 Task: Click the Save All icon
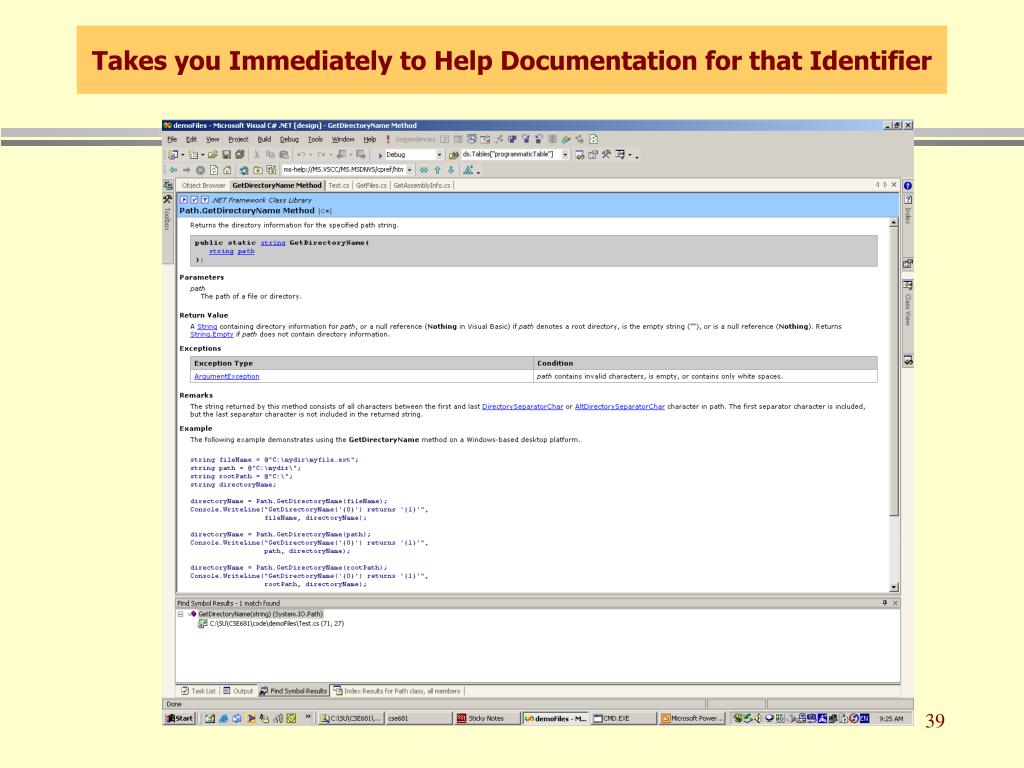240,155
